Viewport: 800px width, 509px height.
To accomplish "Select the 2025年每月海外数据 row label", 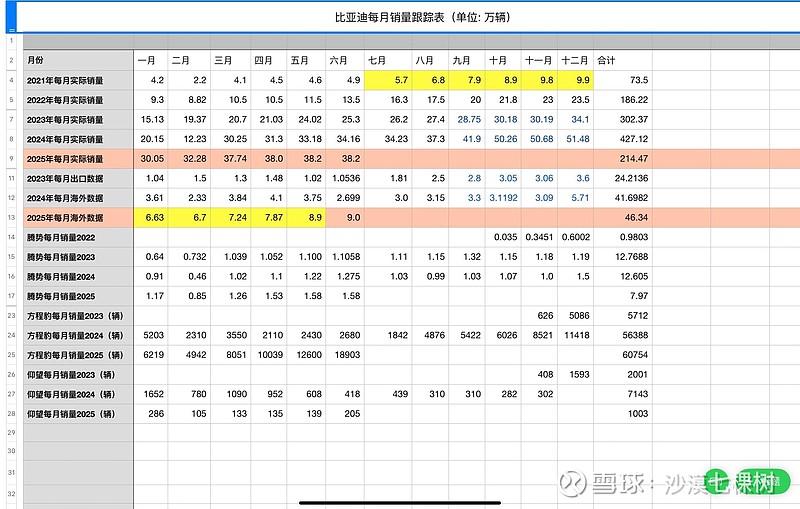I will (x=78, y=218).
